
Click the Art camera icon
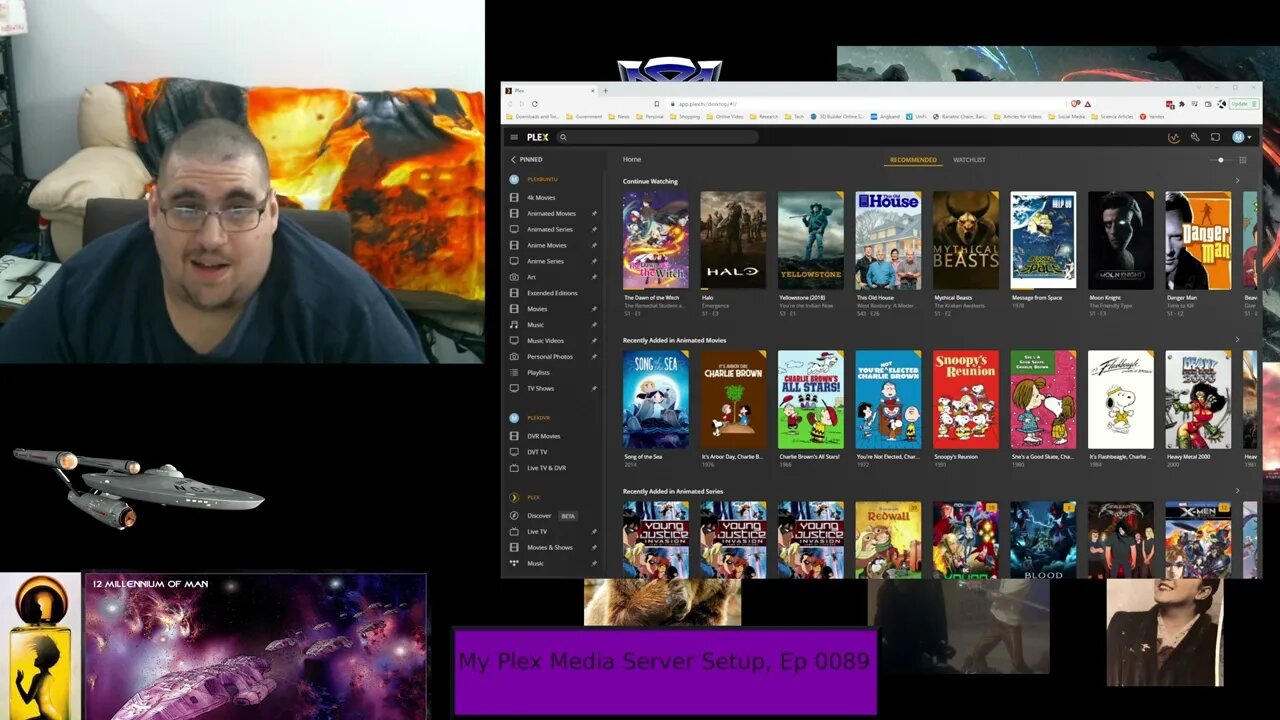514,277
